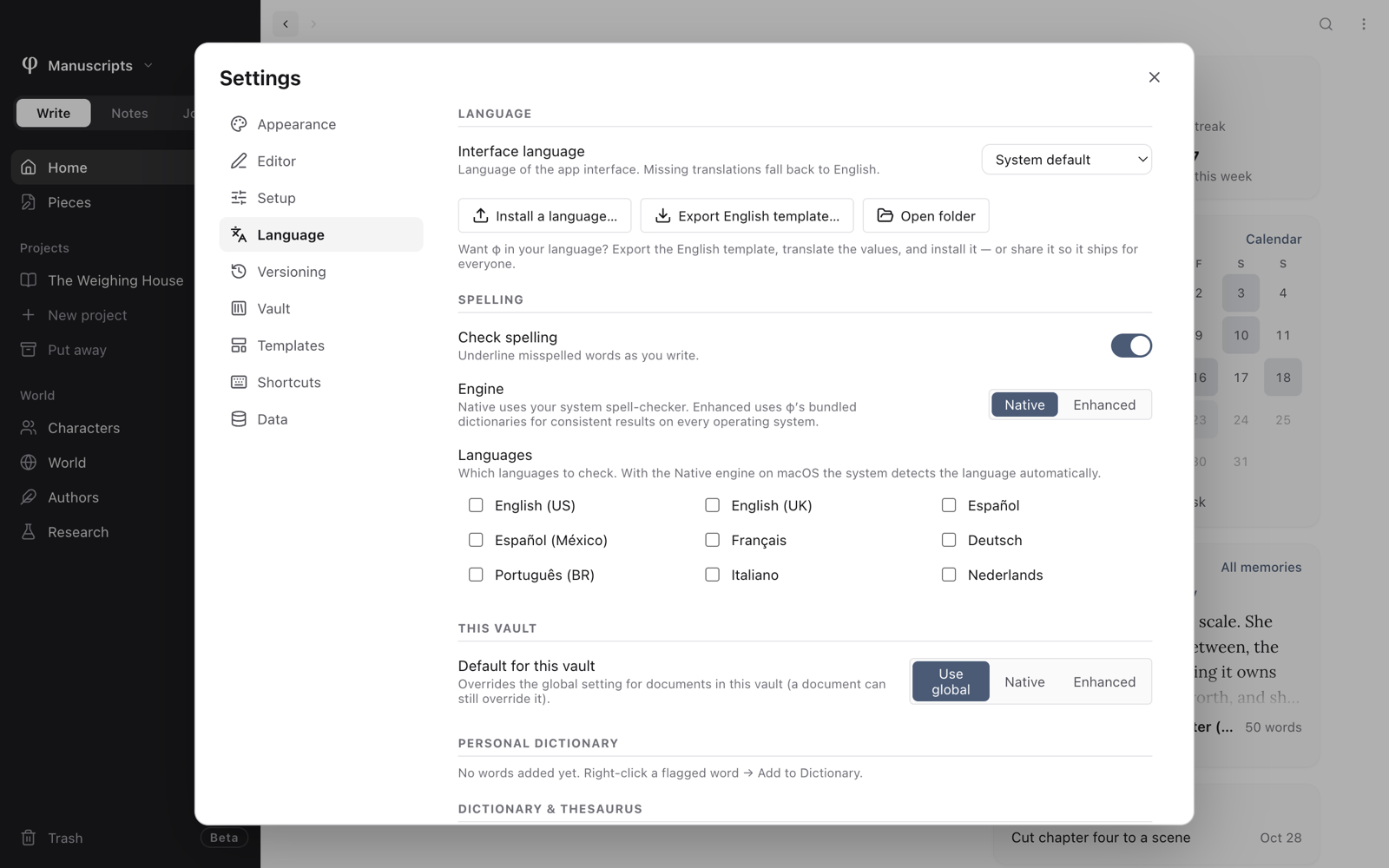Select the Language settings tab
The image size is (1389, 868).
(x=321, y=234)
